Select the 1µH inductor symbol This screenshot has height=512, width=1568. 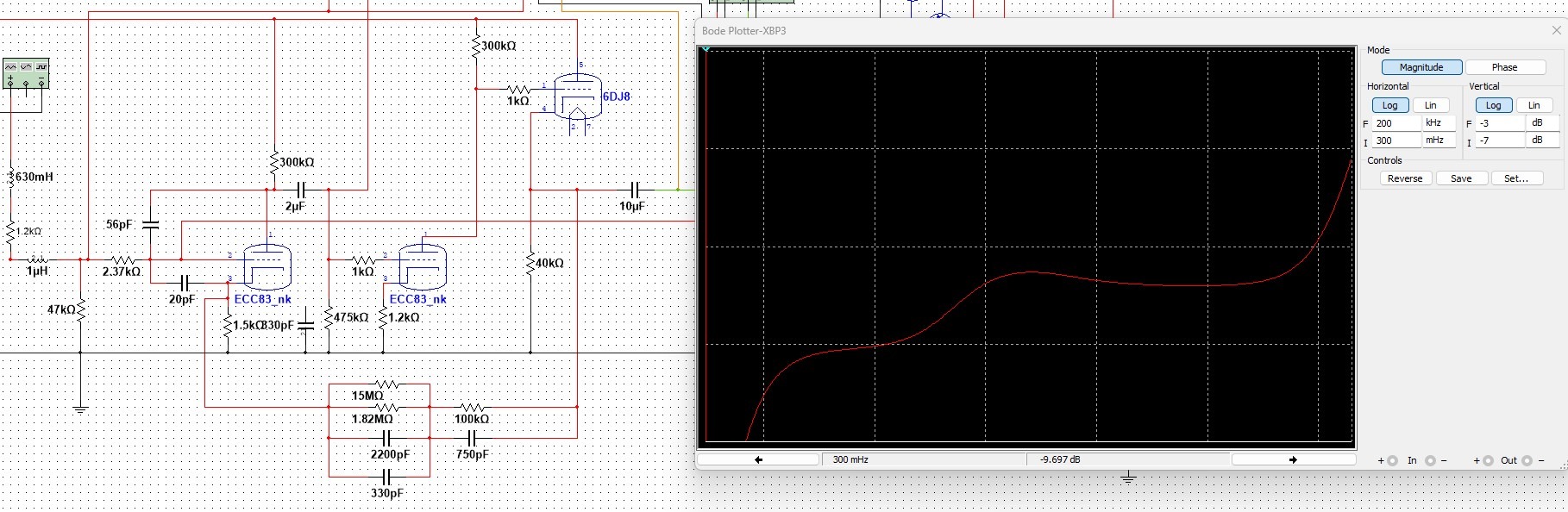pos(37,259)
